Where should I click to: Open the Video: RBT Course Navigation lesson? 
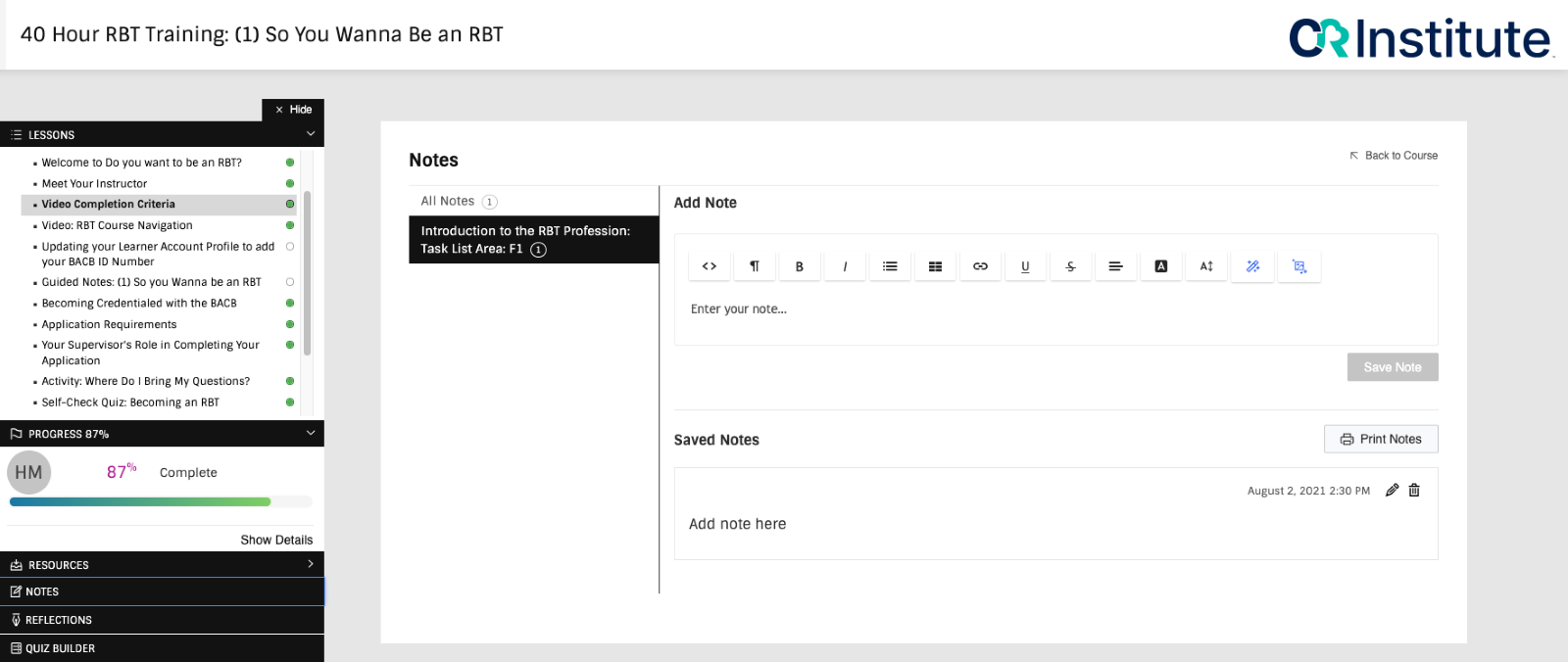[x=117, y=225]
